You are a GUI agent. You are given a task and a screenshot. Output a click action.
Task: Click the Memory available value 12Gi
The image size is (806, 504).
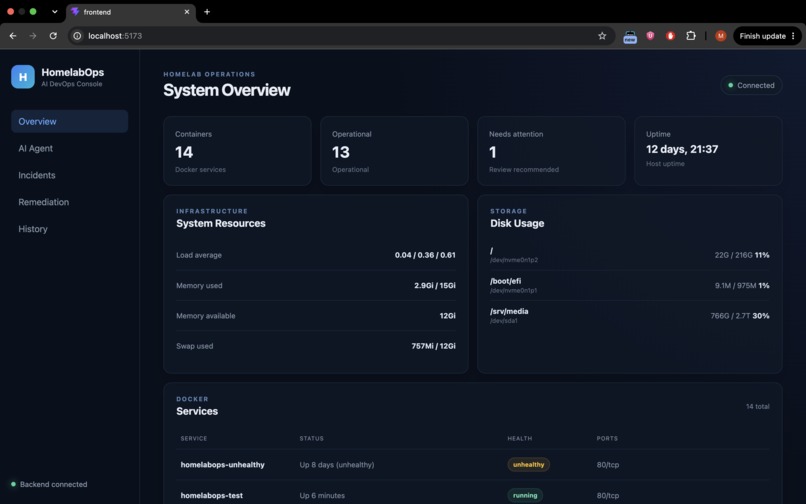click(447, 316)
